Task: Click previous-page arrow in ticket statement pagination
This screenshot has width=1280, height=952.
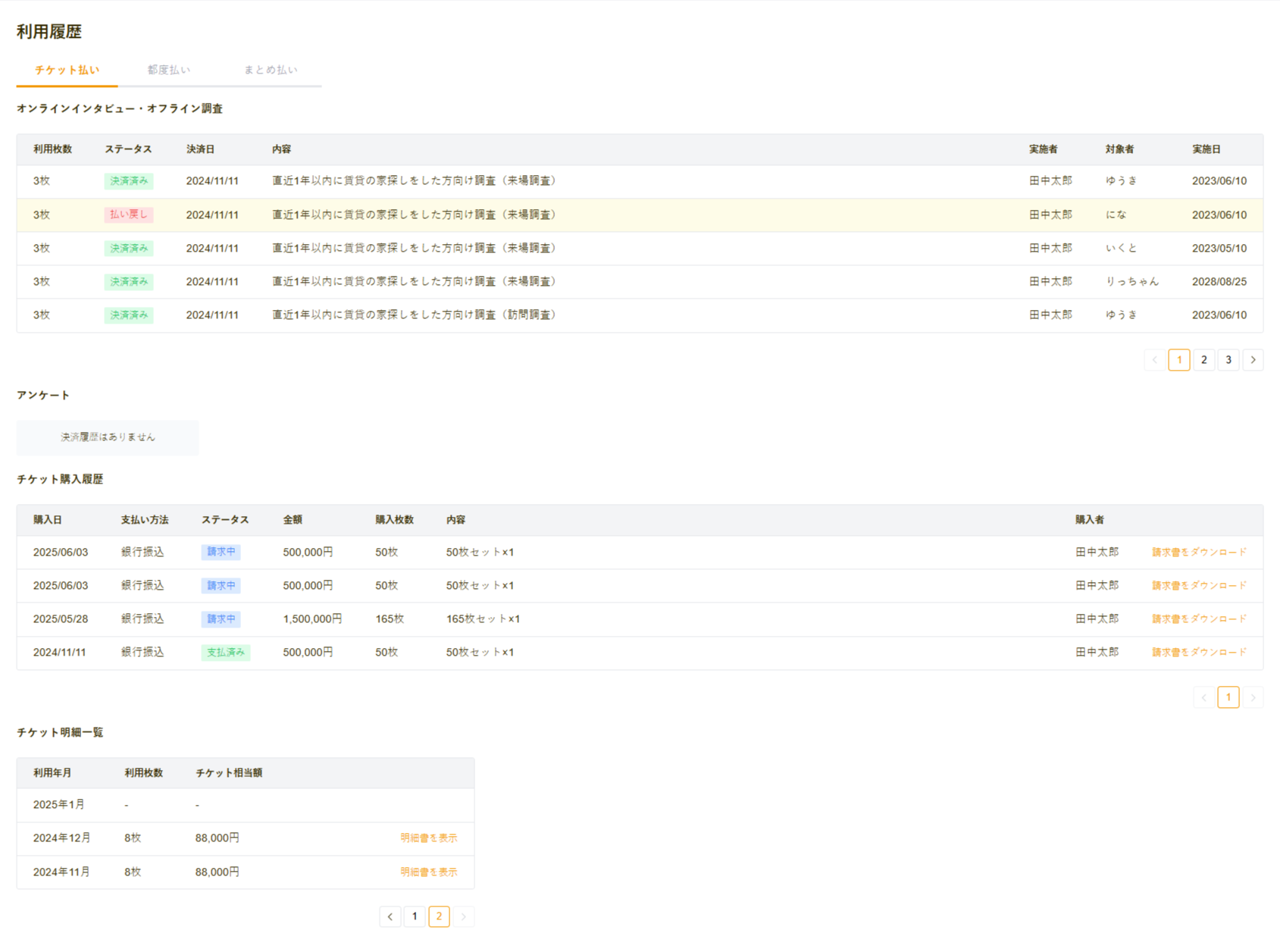Action: pos(390,916)
